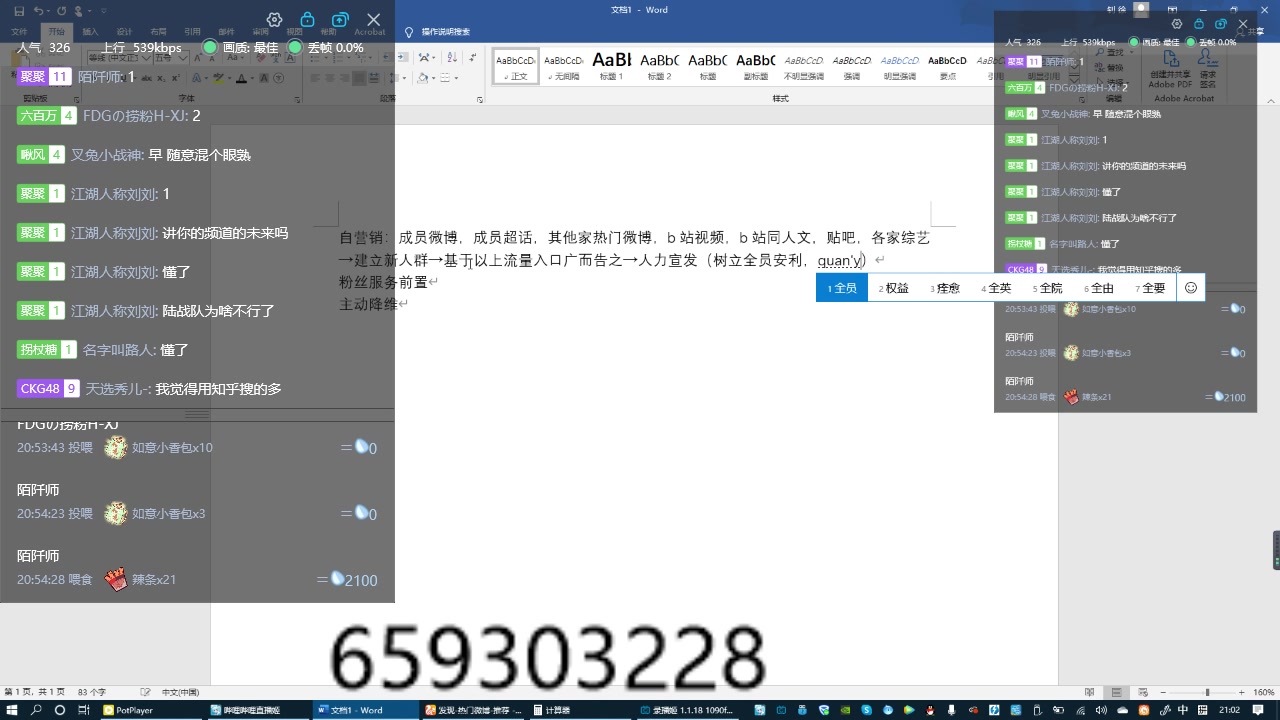Switch to 开始 ribbon tab
The image size is (1280, 720).
point(57,32)
